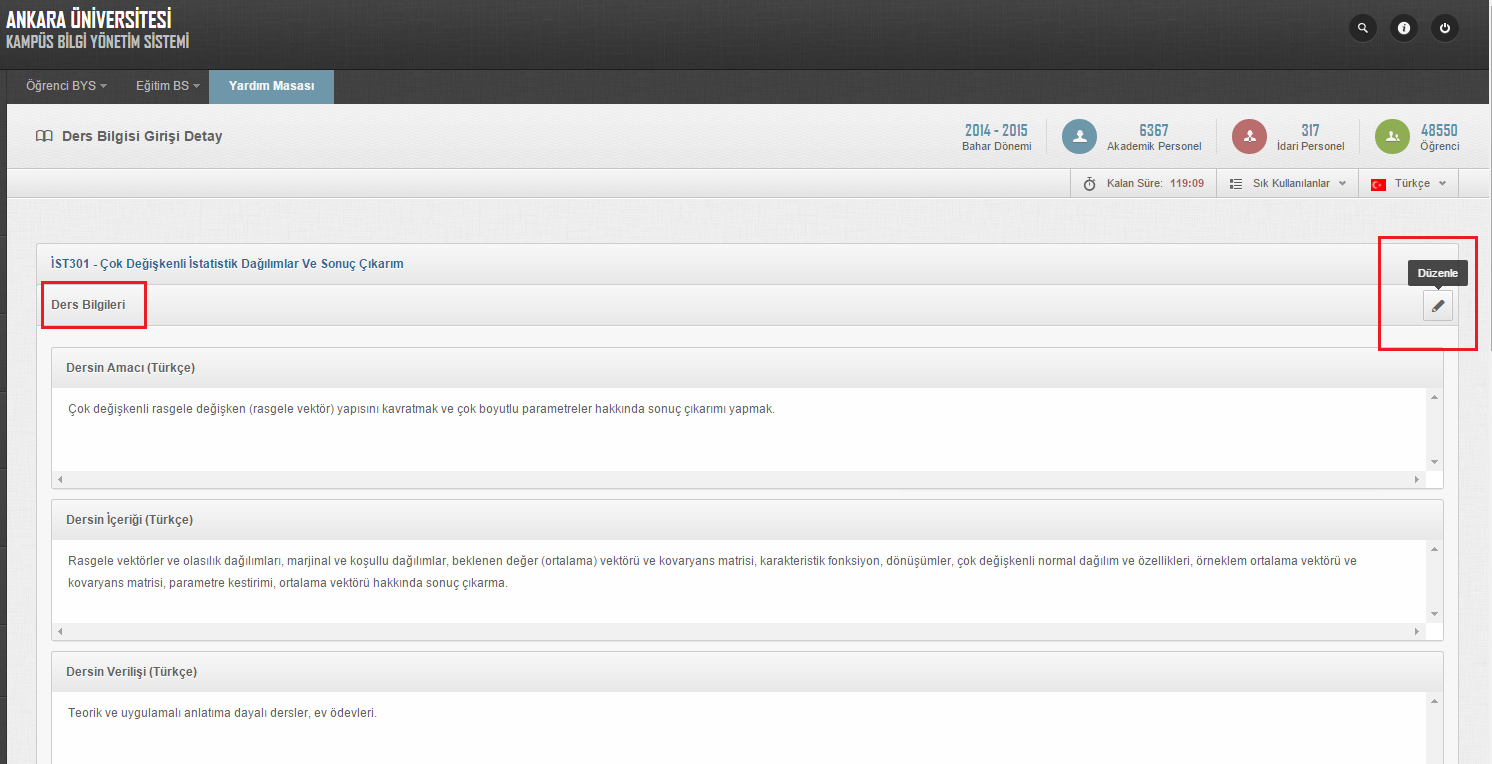The image size is (1492, 764).
Task: Click the Ders Bilgileri section header
Action: [x=88, y=305]
